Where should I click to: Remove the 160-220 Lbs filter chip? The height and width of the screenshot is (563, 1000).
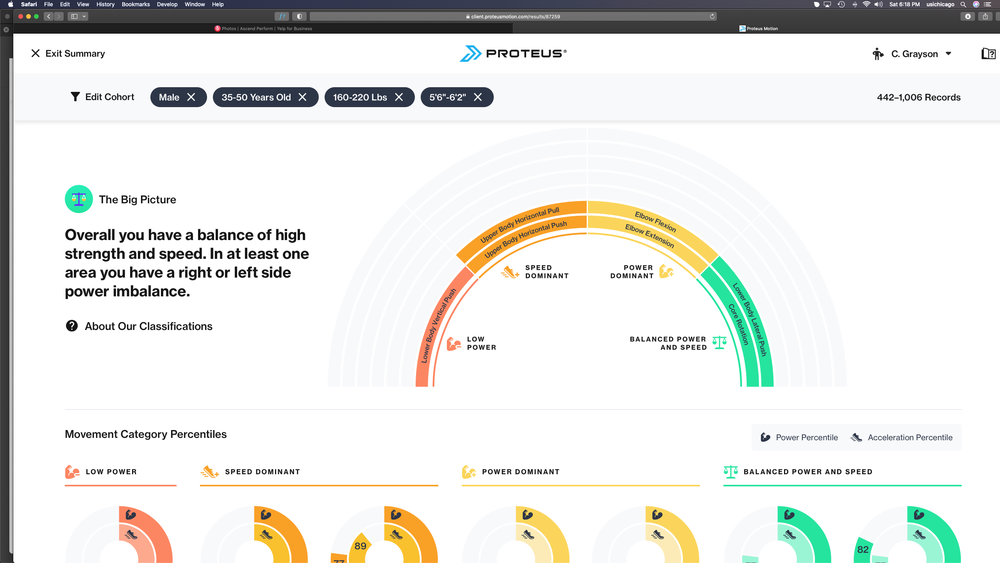(399, 97)
